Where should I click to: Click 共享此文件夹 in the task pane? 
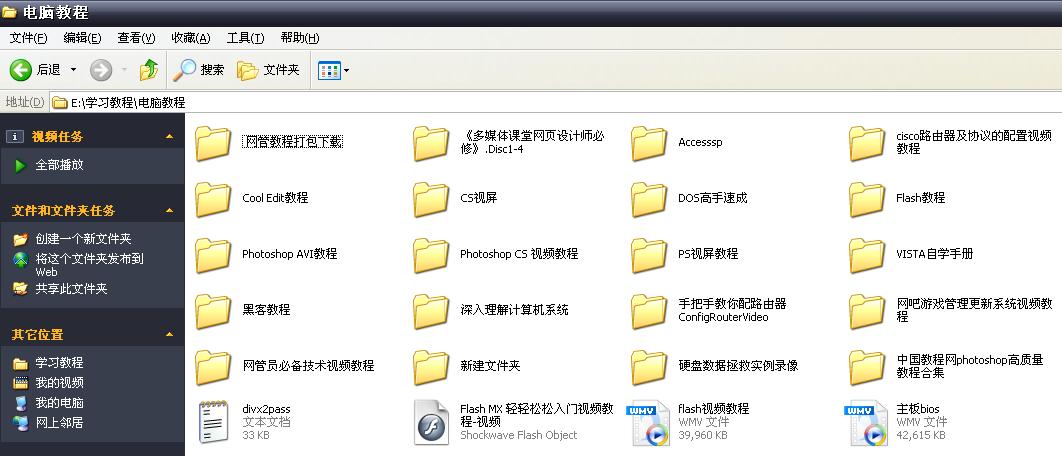(71, 289)
